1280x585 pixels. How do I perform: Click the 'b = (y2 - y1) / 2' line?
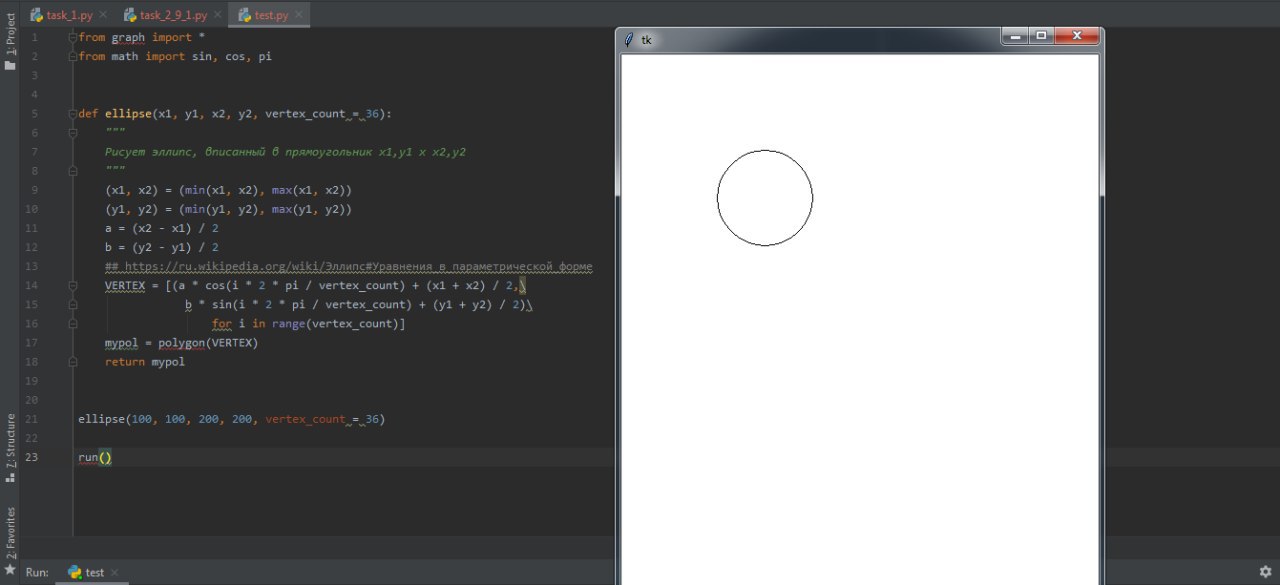click(x=162, y=248)
